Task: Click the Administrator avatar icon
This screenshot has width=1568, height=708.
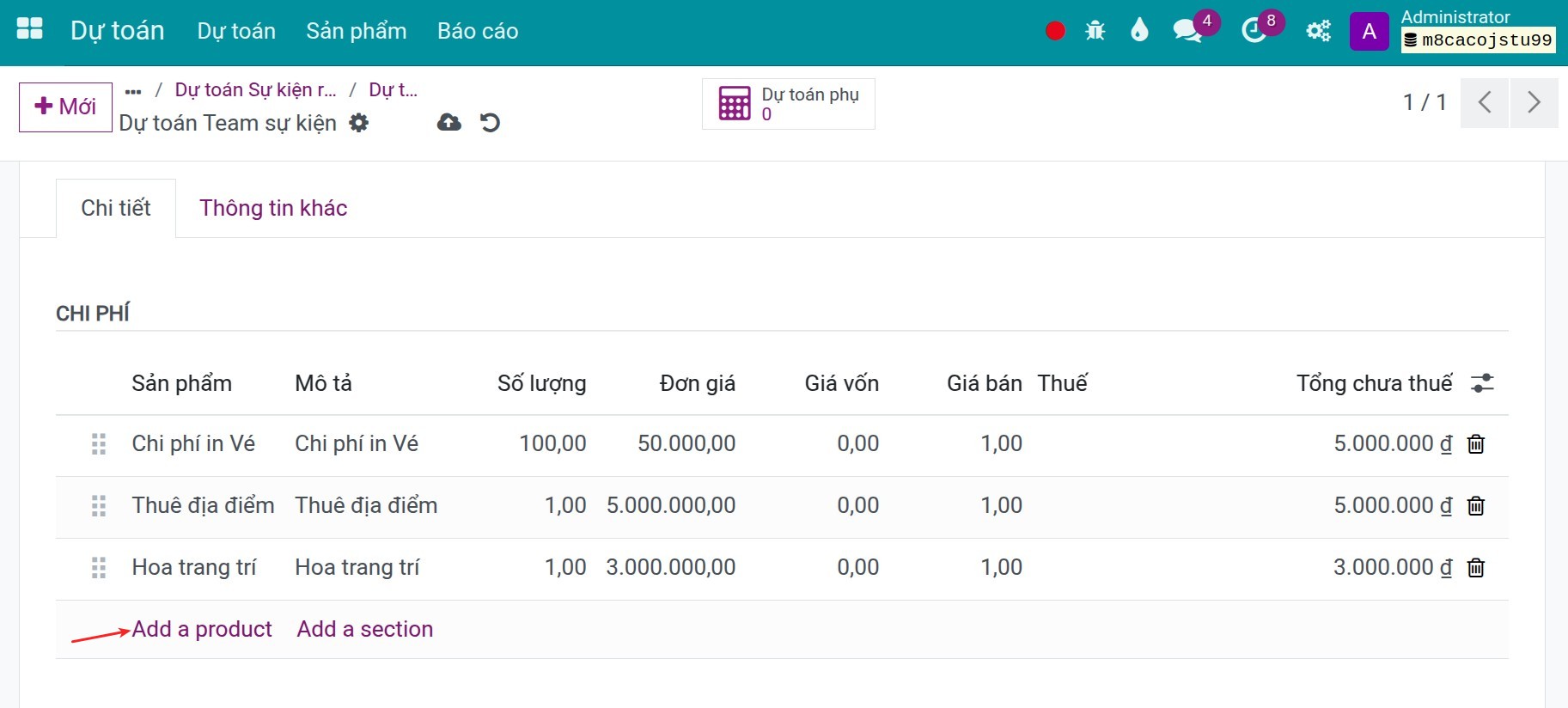Action: [1370, 32]
